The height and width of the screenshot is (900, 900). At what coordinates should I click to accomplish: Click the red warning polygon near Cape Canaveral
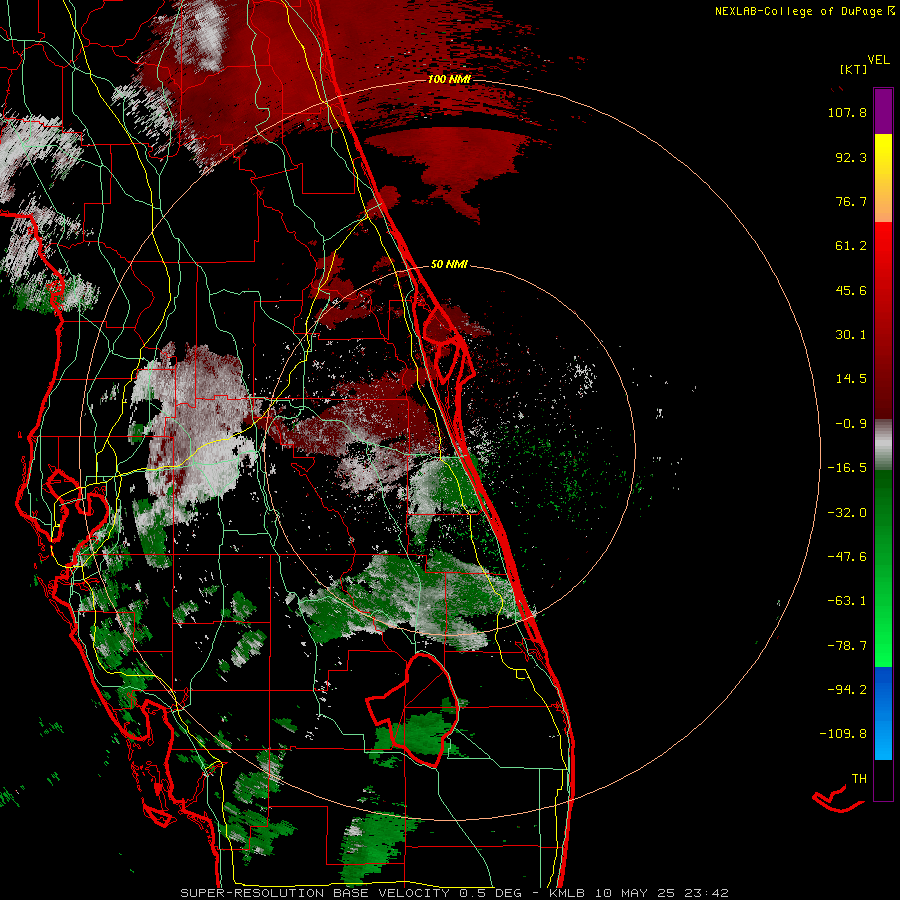tap(448, 343)
